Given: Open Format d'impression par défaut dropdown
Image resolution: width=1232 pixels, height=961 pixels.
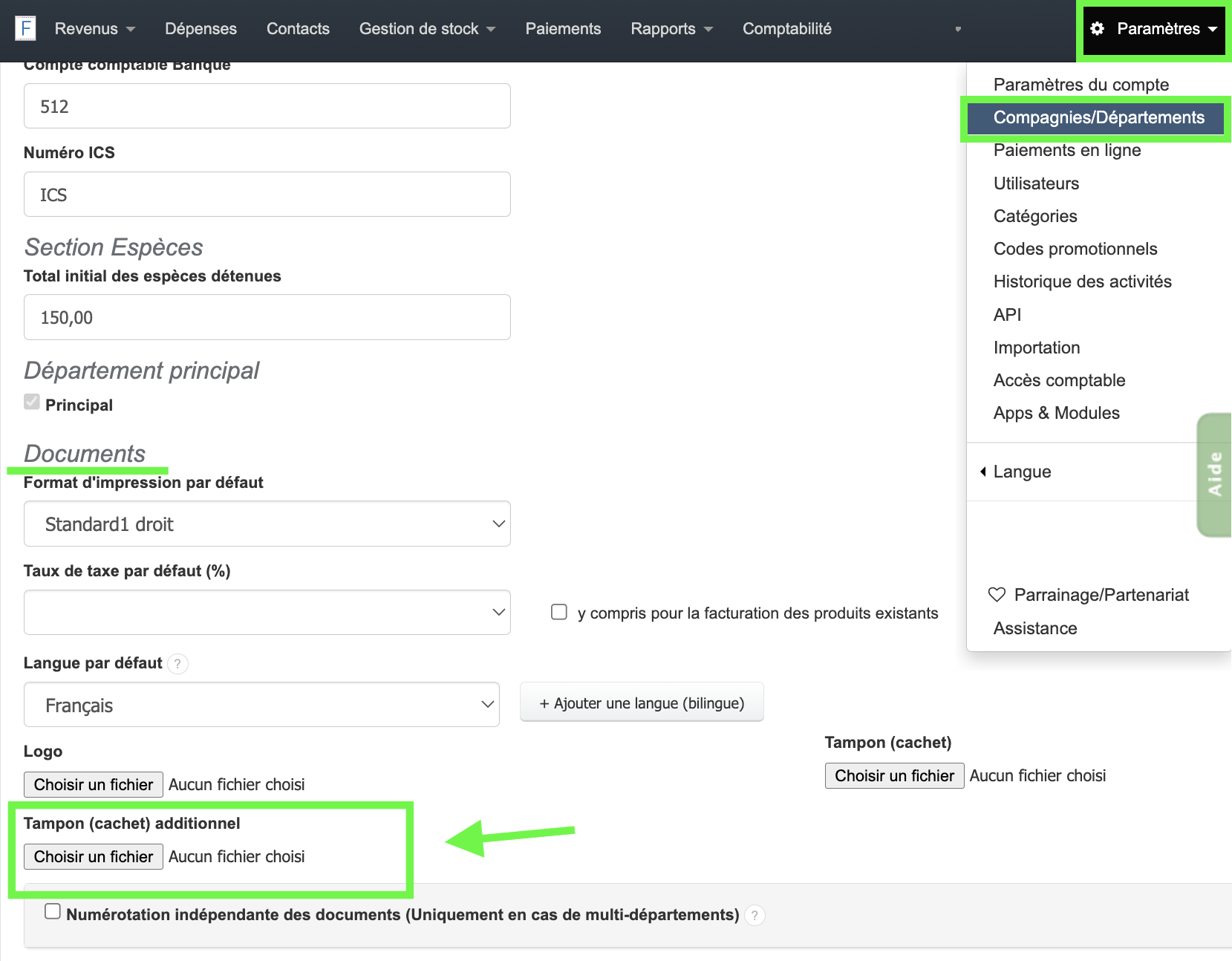Looking at the screenshot, I should (267, 524).
